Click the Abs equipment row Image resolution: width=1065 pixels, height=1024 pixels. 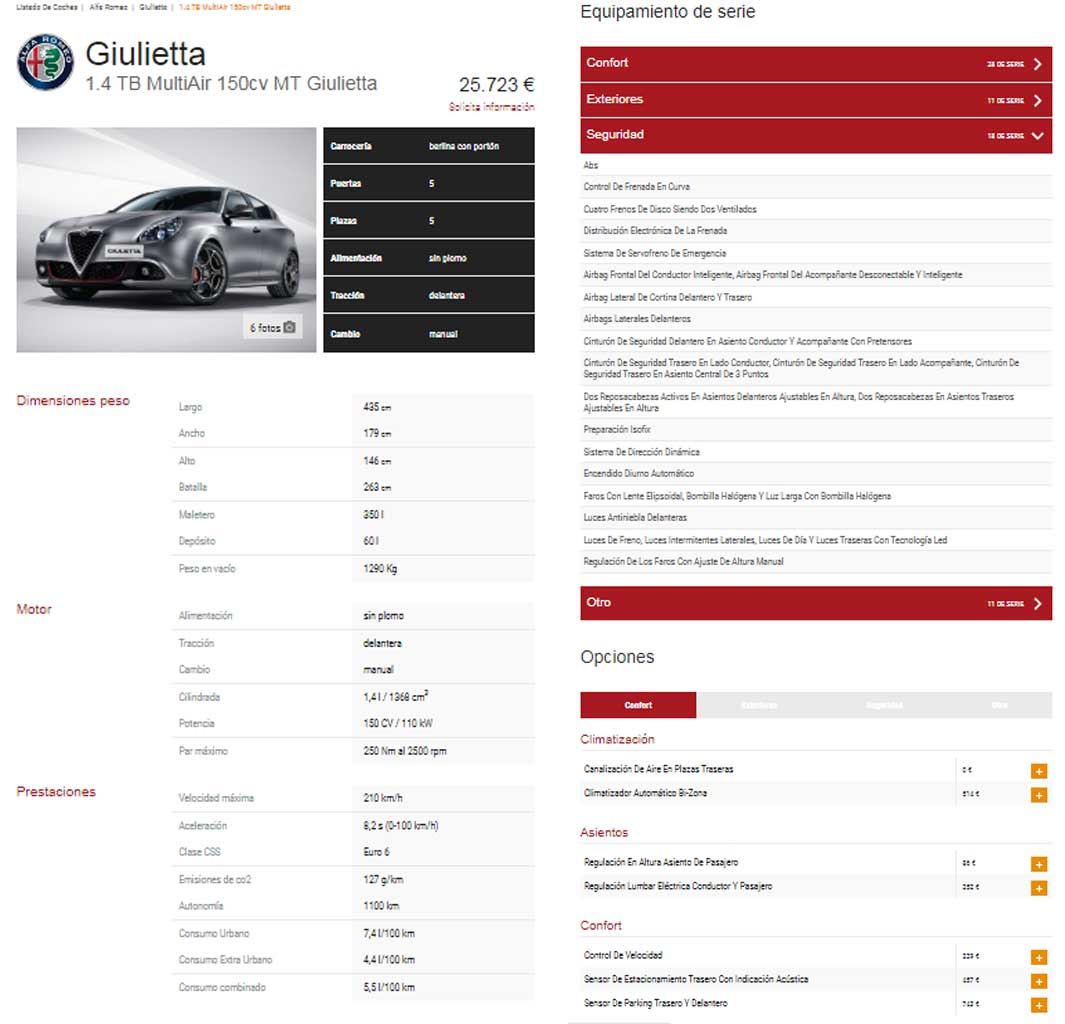[x=816, y=165]
